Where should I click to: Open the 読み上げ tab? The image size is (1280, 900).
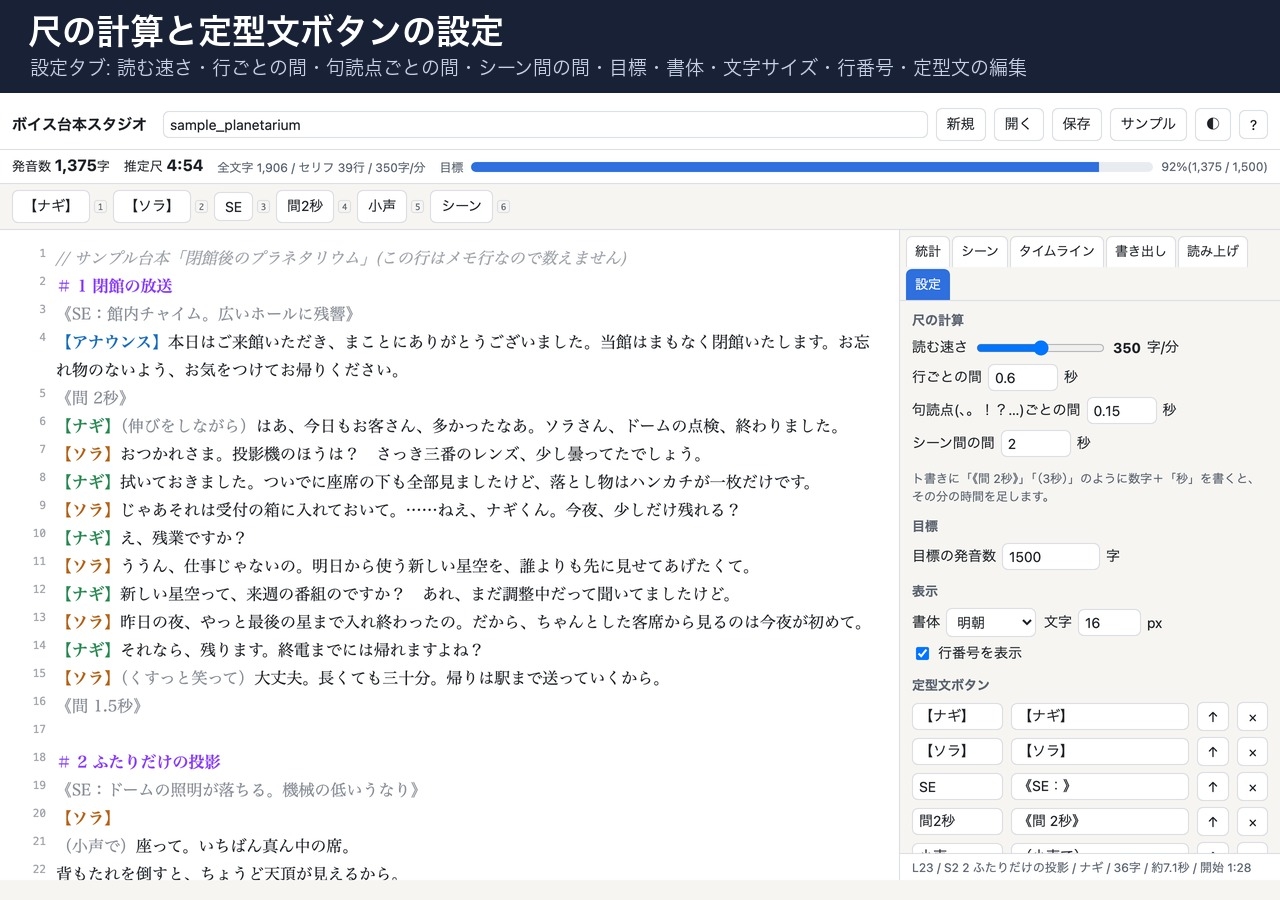pos(1212,252)
